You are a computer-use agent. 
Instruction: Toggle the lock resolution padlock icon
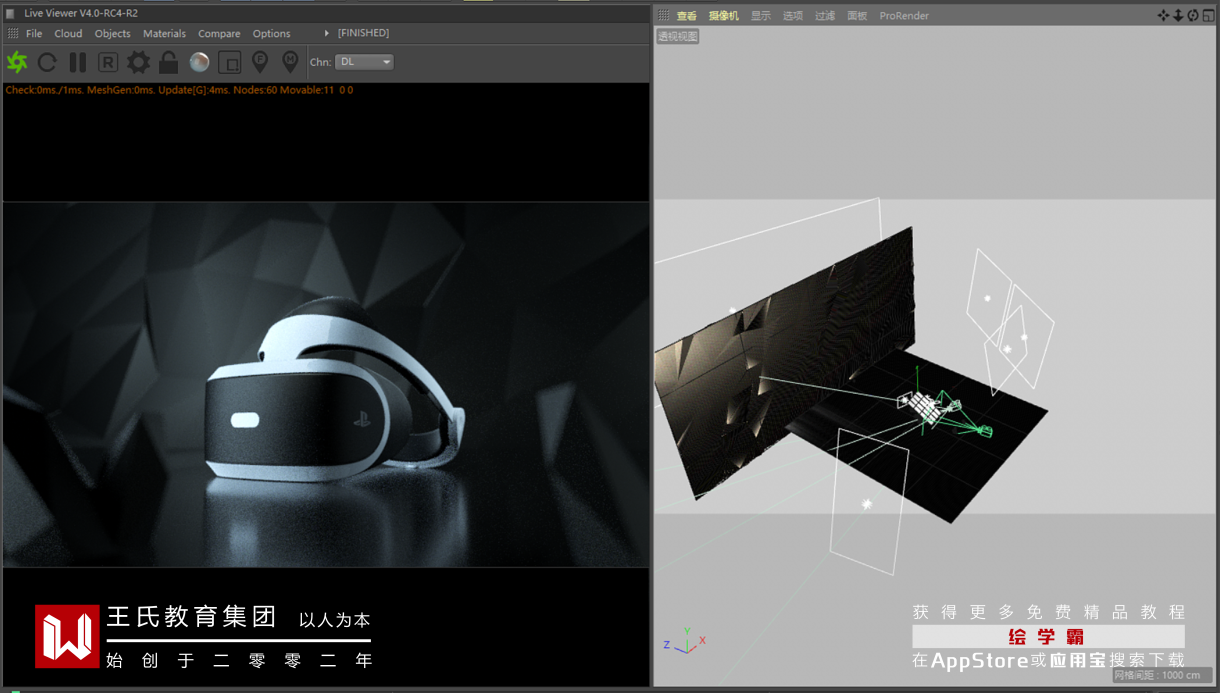tap(168, 62)
